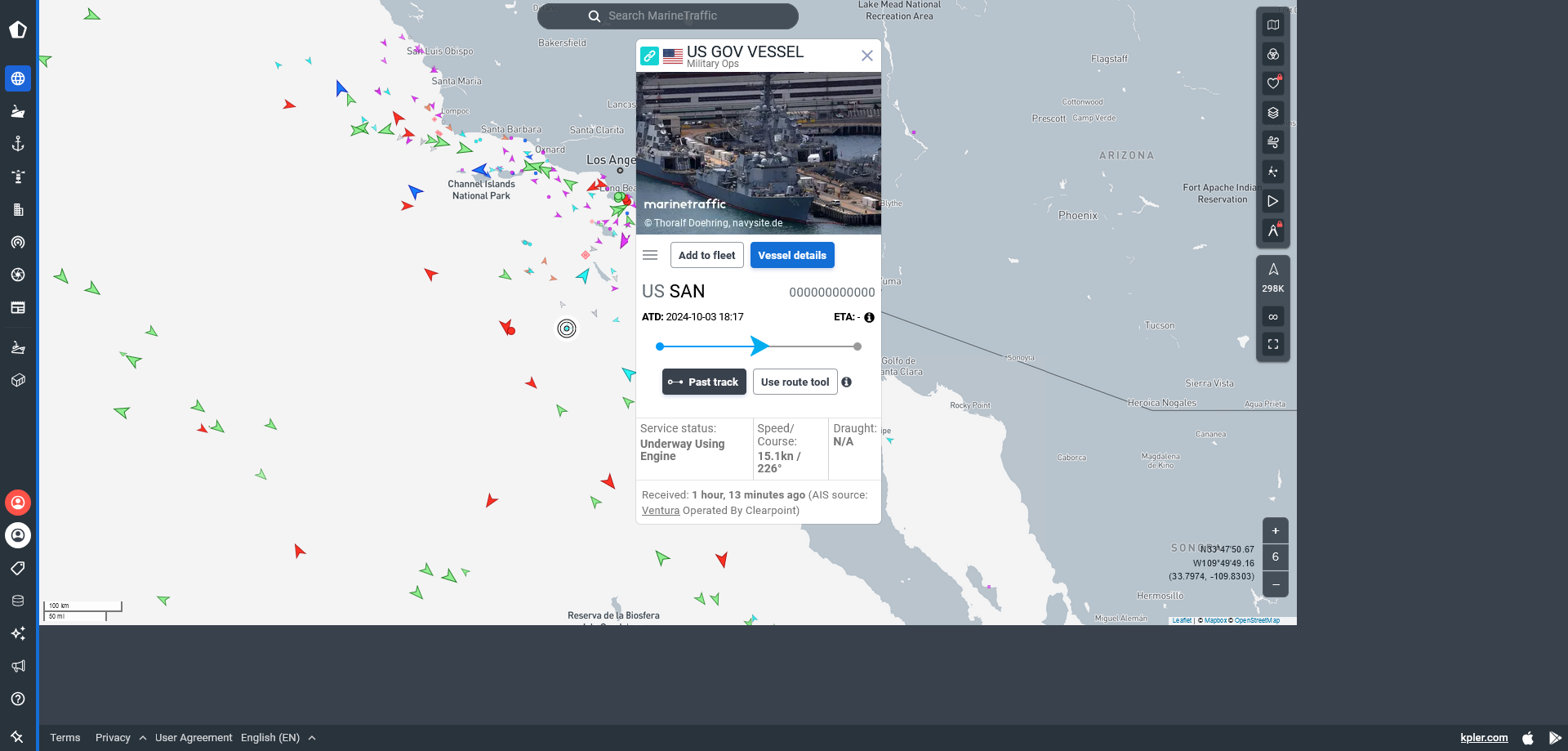Start the playback play icon
This screenshot has width=1568, height=751.
point(1273,201)
